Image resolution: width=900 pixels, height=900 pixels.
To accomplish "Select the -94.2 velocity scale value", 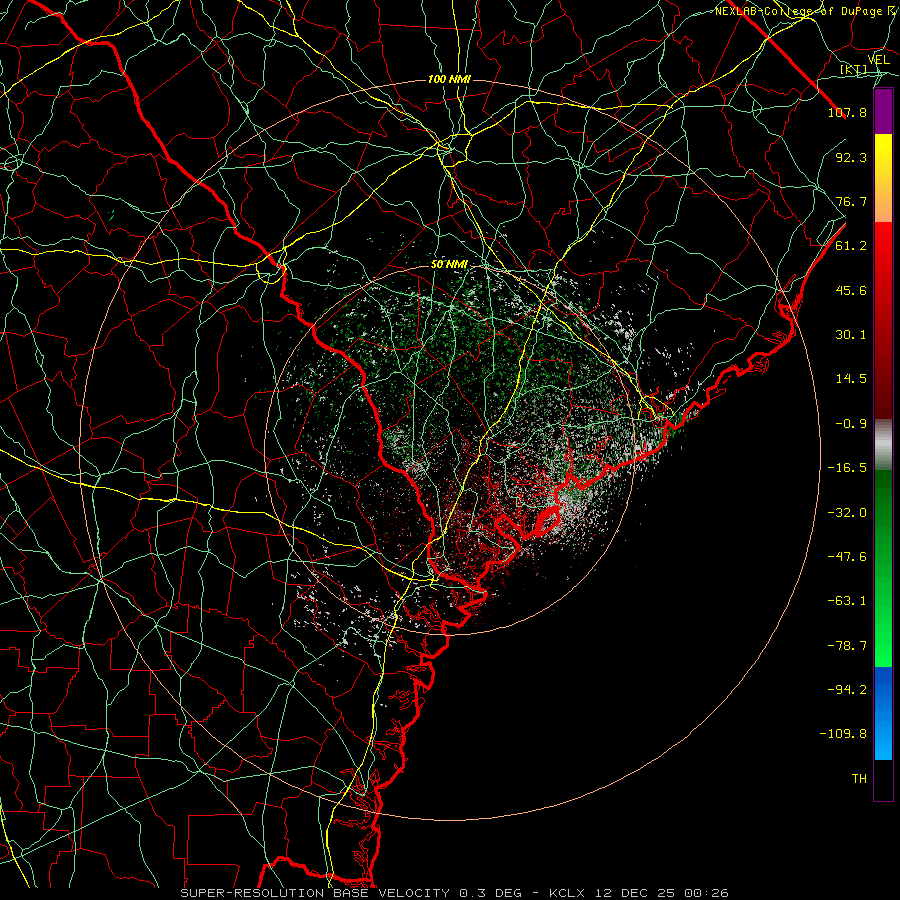I will 847,690.
